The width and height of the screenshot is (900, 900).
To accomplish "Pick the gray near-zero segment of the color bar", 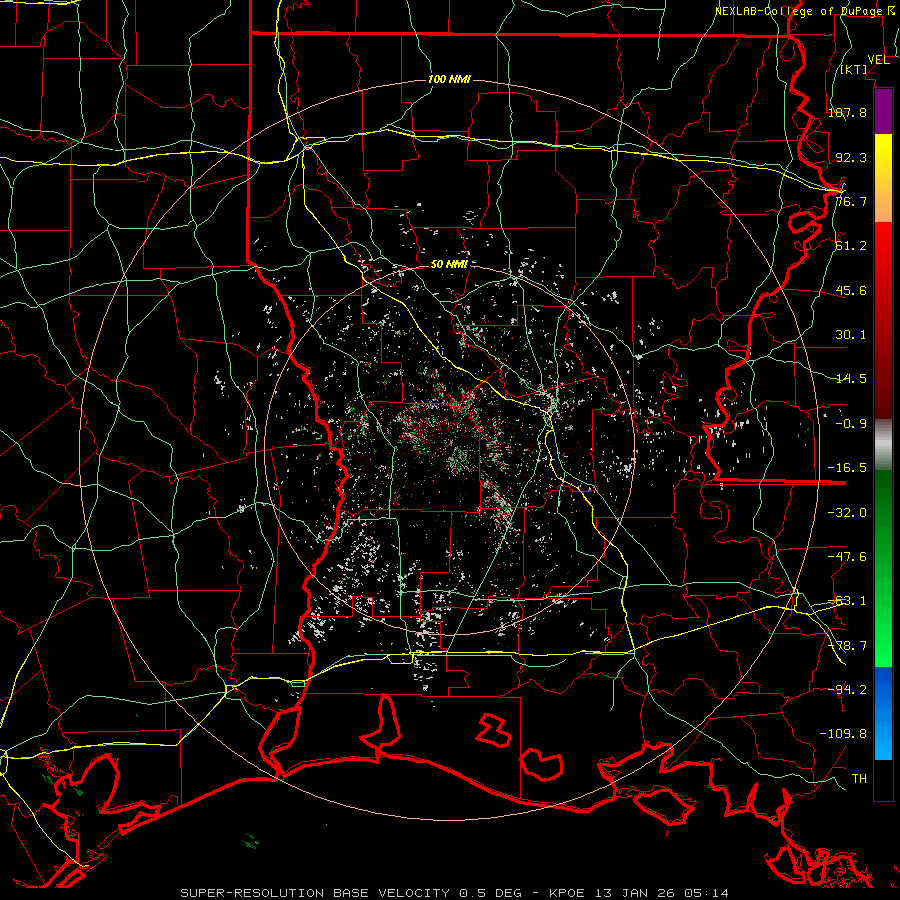I will (x=883, y=445).
